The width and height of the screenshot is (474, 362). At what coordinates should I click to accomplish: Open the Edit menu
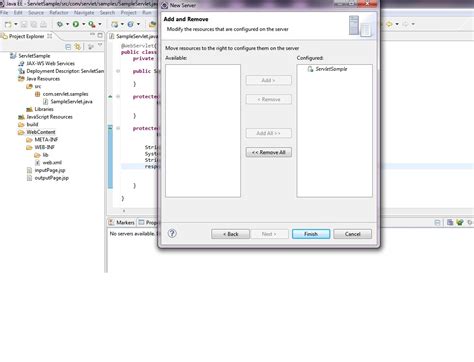[18, 13]
